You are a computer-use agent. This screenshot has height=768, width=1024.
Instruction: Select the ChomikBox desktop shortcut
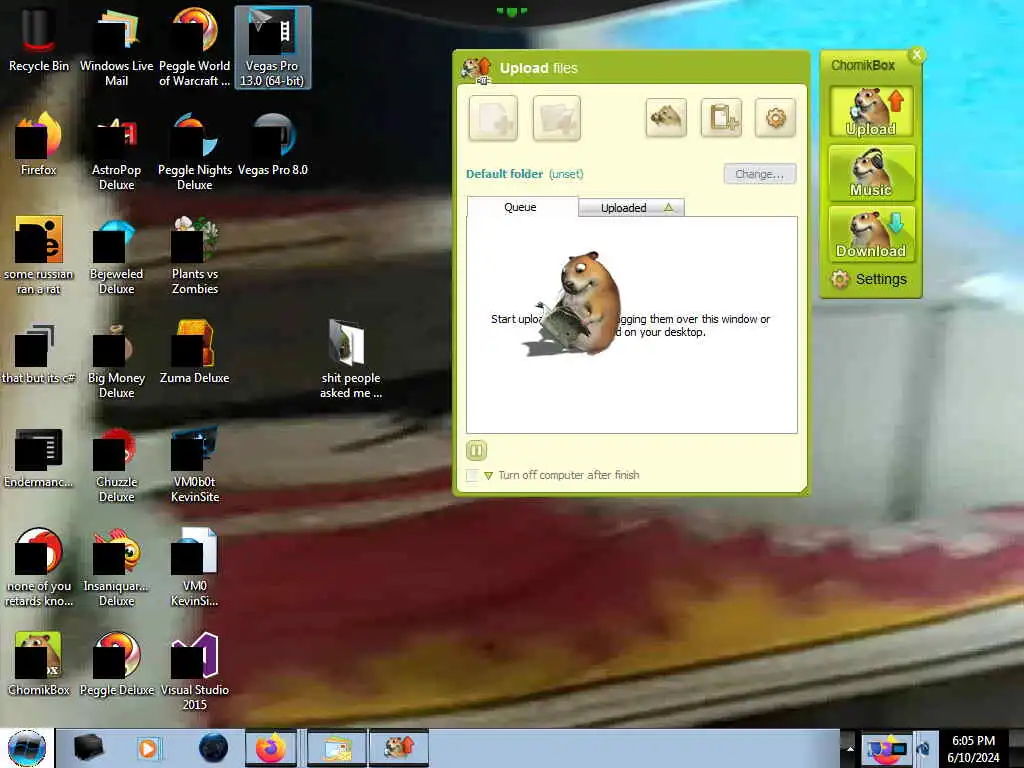[x=39, y=665]
